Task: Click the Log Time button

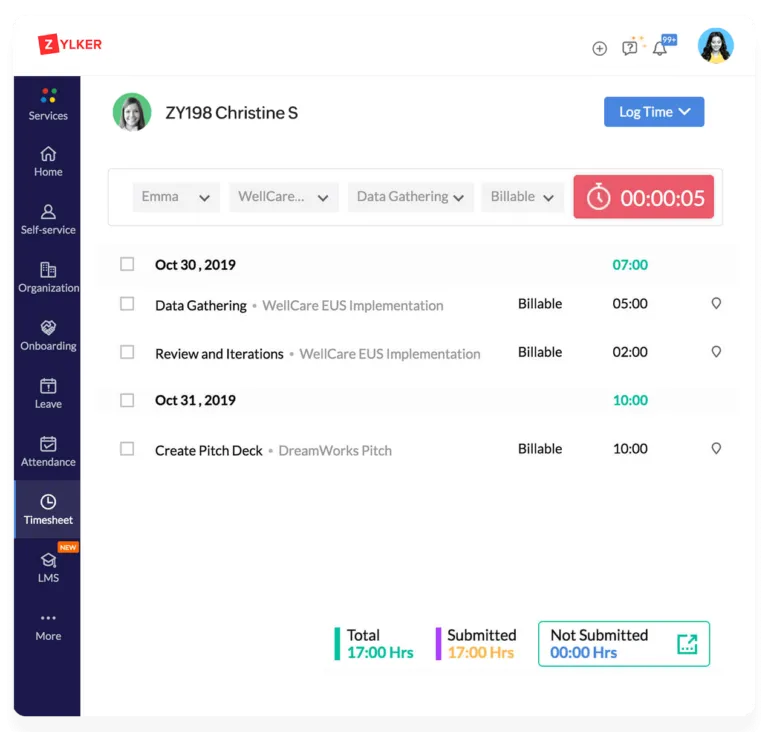Action: (x=654, y=112)
